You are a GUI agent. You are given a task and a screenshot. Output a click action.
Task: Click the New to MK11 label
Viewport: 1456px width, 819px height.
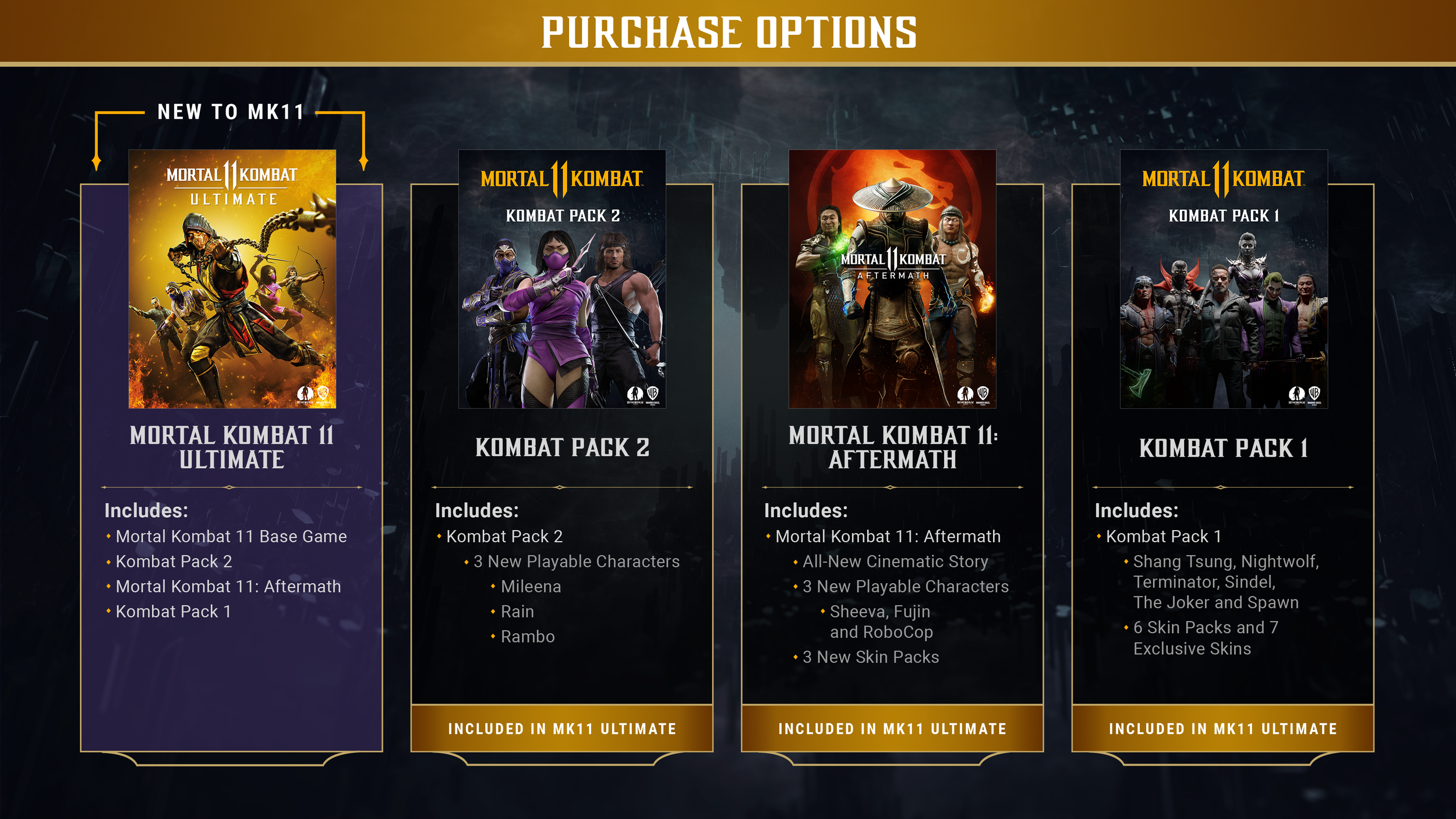[x=231, y=112]
